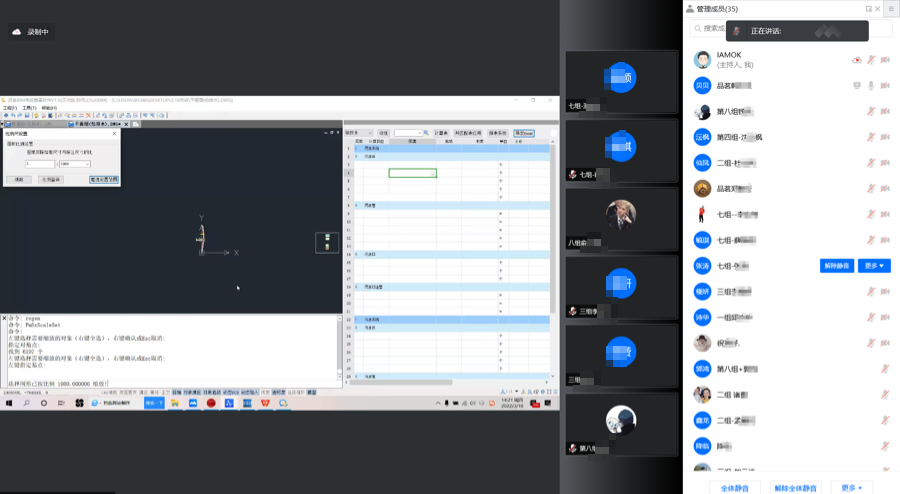Open the 工具(T) menu
Image resolution: width=900 pixels, height=494 pixels.
click(x=29, y=108)
